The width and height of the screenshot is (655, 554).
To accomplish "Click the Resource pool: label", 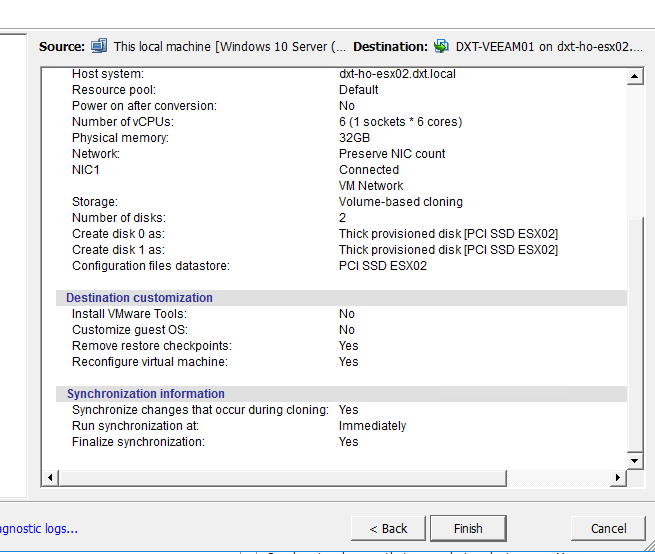I will [114, 90].
